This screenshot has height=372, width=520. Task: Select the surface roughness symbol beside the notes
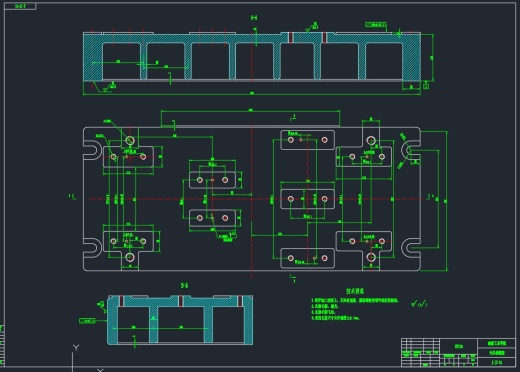click(419, 303)
